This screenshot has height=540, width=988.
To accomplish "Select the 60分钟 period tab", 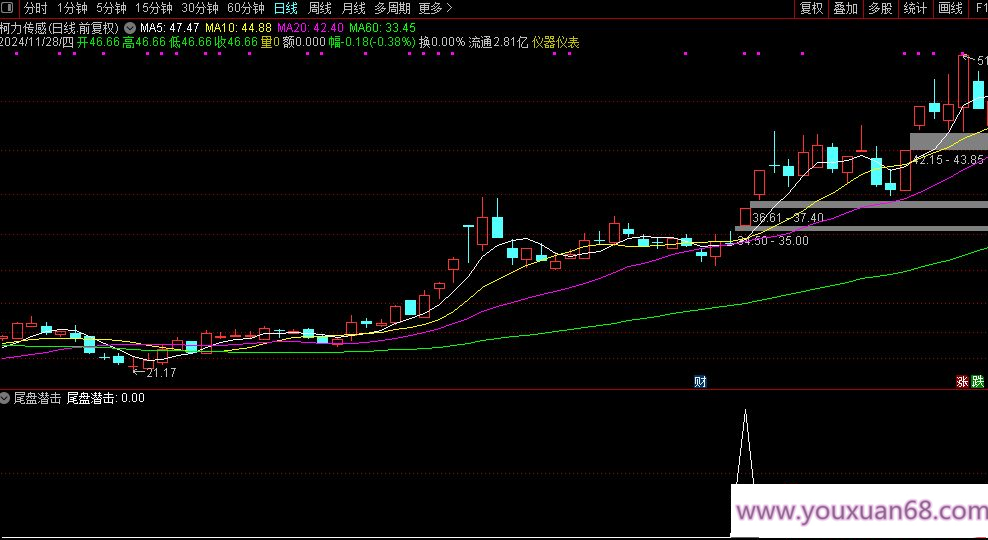I will pos(246,8).
